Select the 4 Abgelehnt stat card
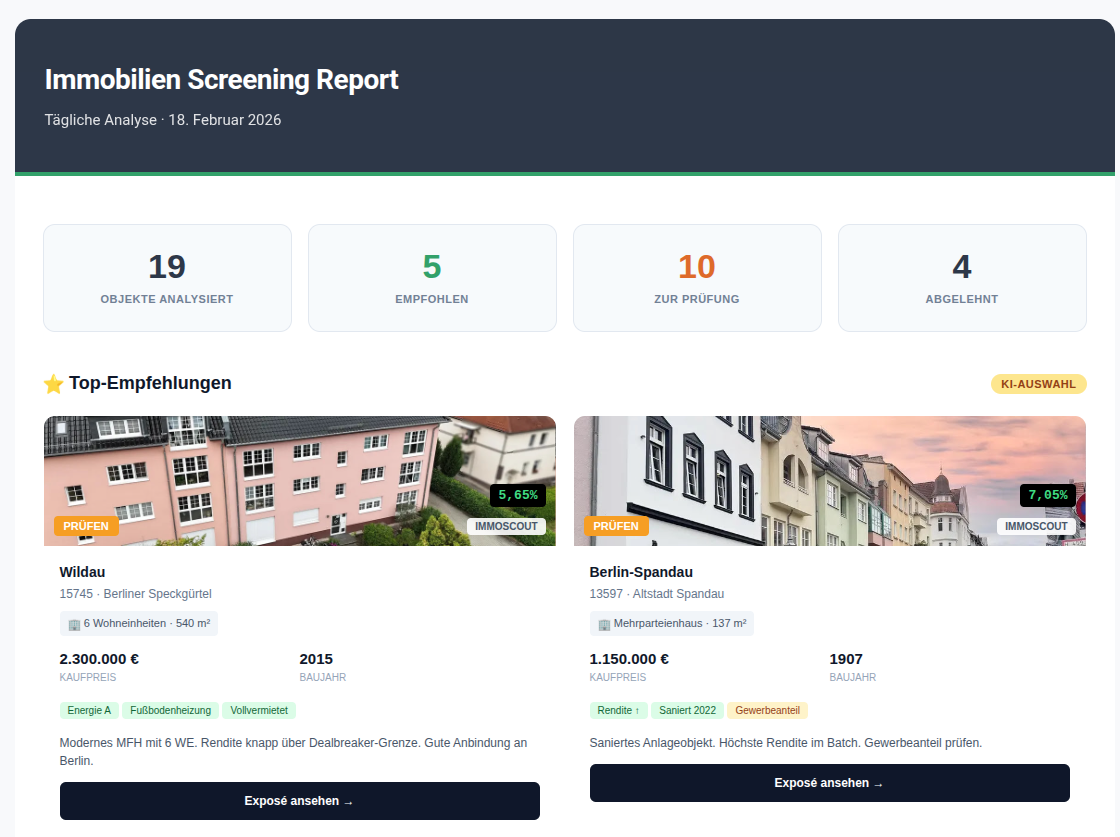The width and height of the screenshot is (1120, 837). 962,278
